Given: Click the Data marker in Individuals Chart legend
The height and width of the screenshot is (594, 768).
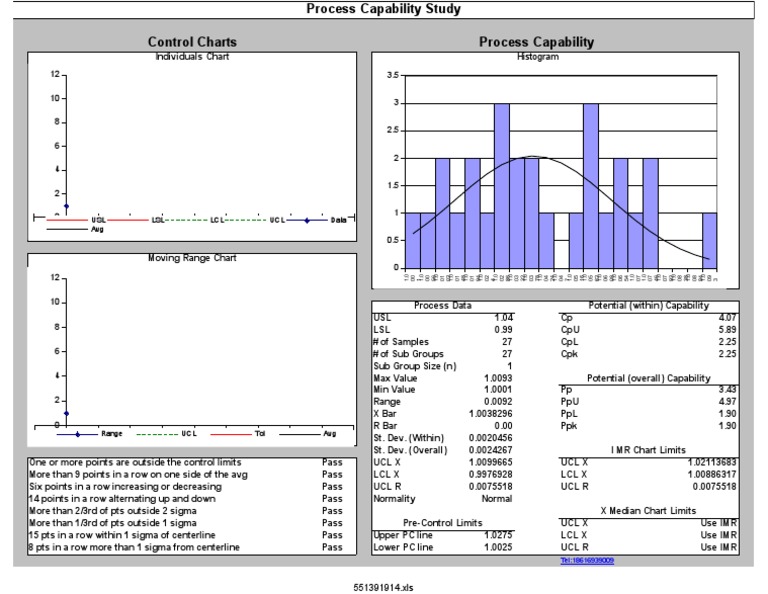Looking at the screenshot, I should (308, 220).
